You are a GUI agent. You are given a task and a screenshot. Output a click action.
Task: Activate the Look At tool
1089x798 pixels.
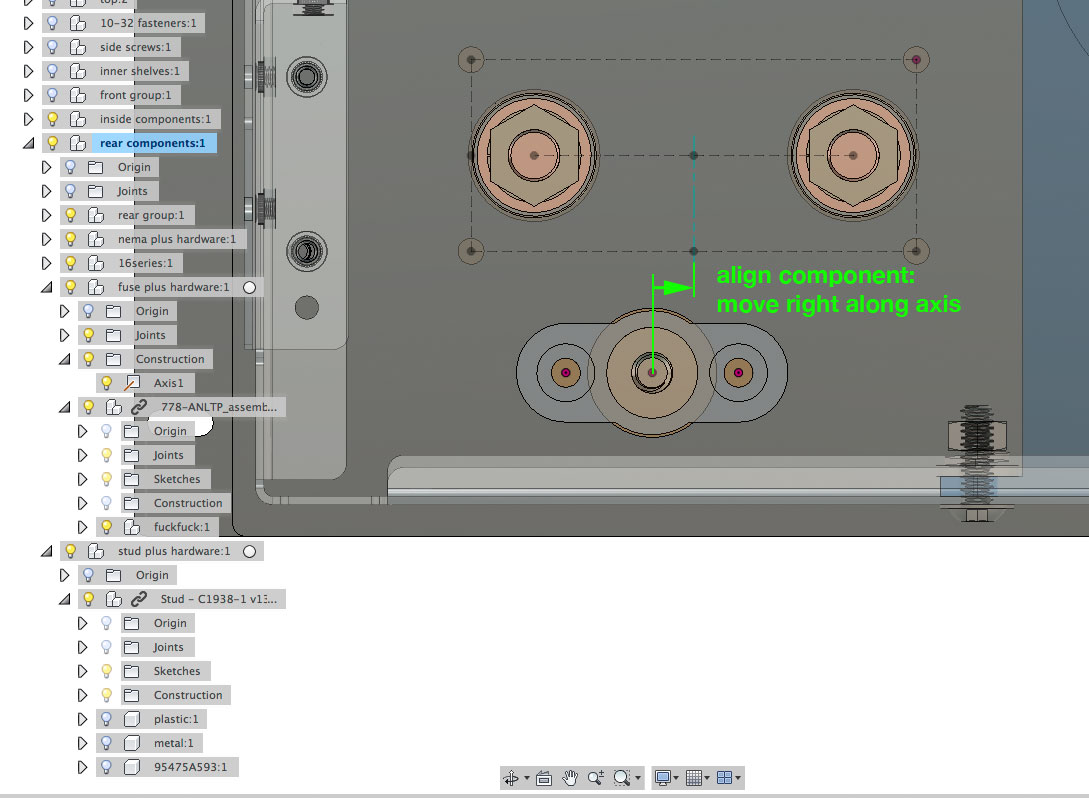(543, 777)
